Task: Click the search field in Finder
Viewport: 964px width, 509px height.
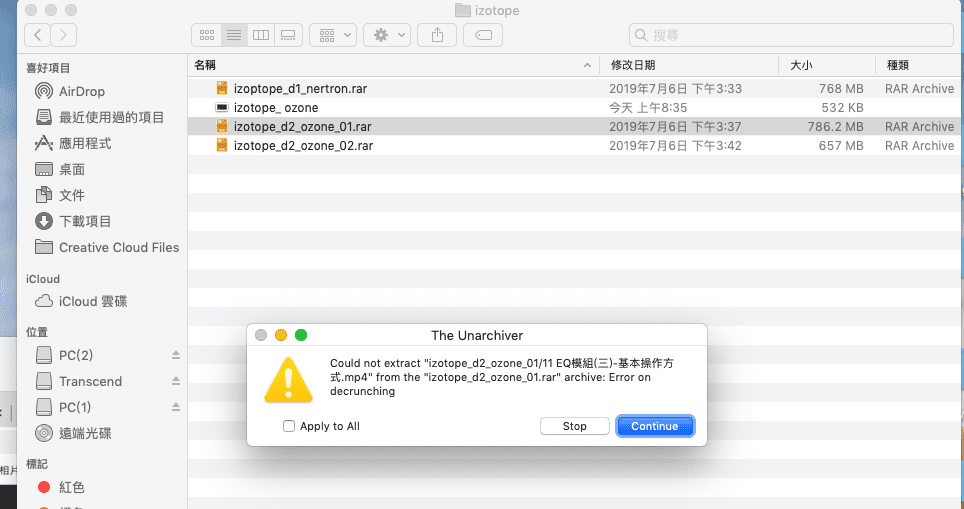Action: pyautogui.click(x=791, y=35)
